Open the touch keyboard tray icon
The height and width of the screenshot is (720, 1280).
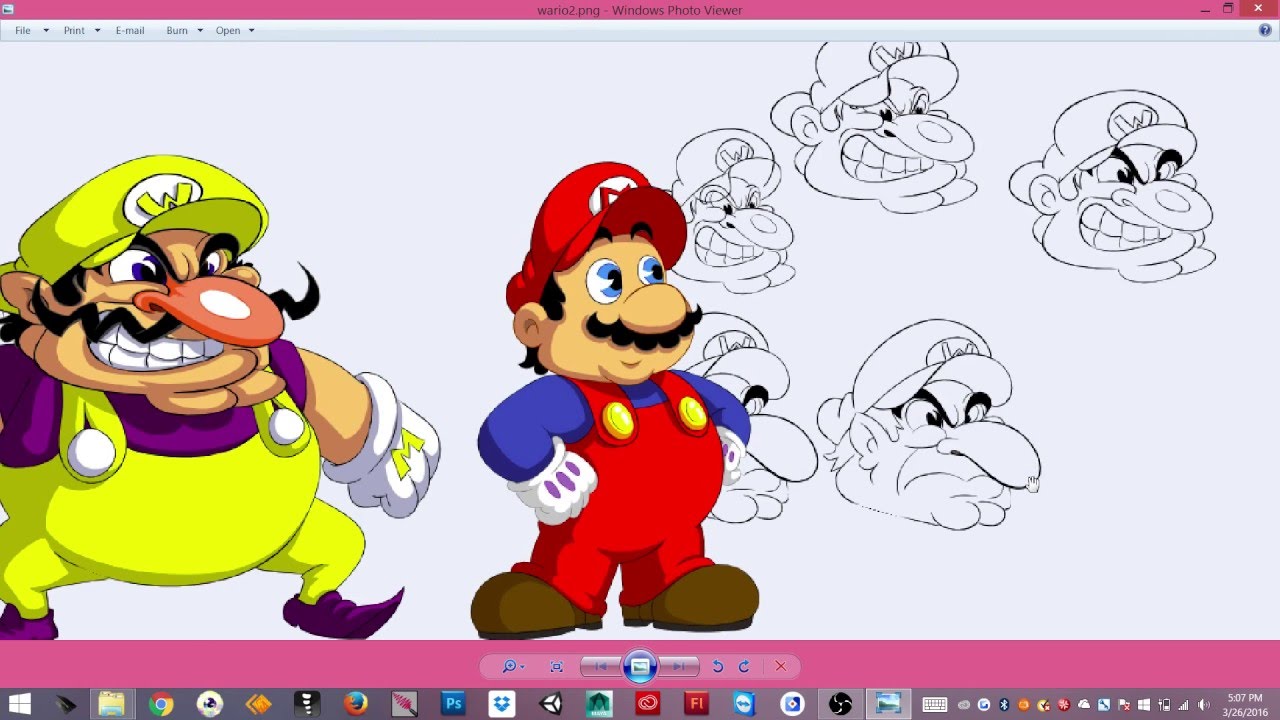935,704
